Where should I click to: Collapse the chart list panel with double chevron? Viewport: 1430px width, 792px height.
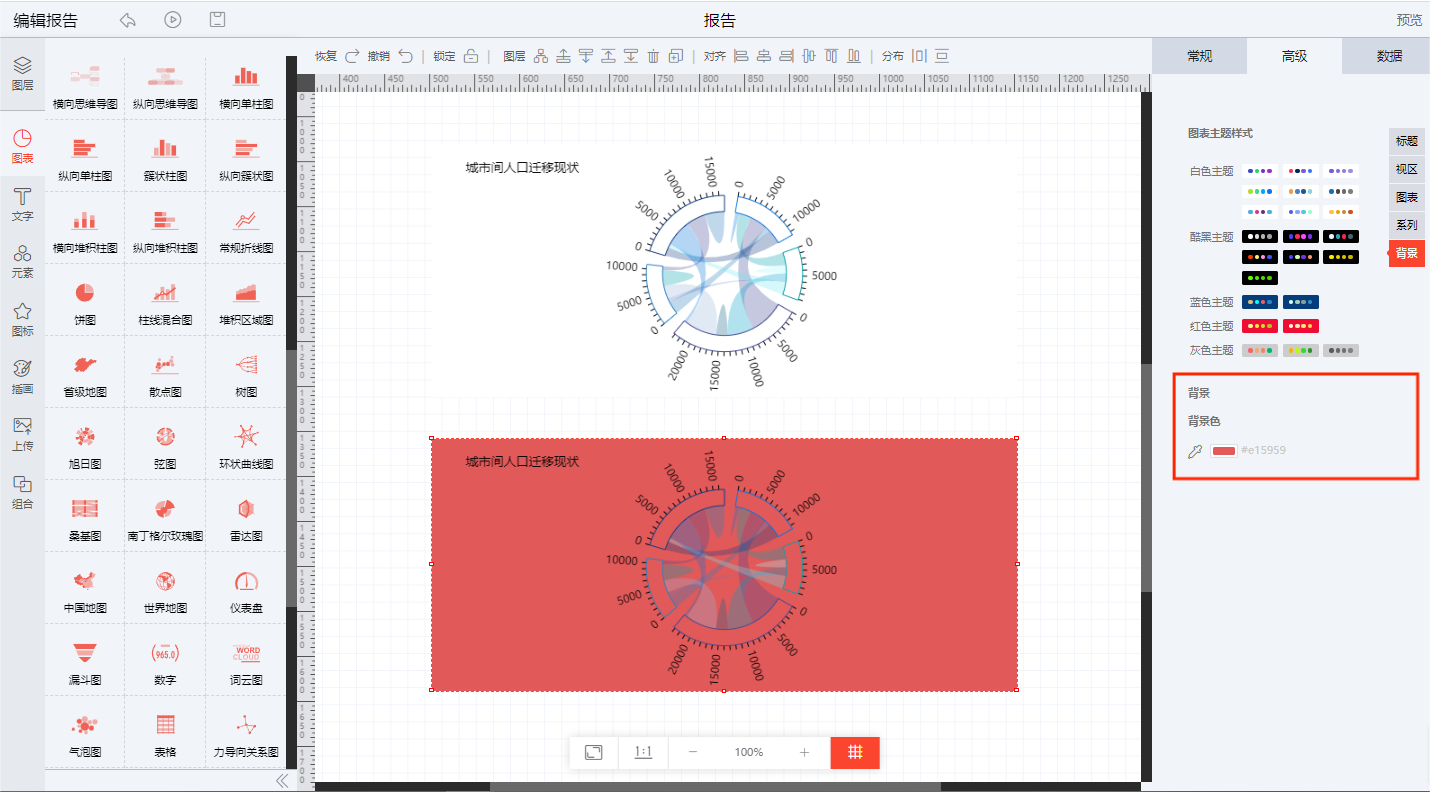click(x=281, y=781)
